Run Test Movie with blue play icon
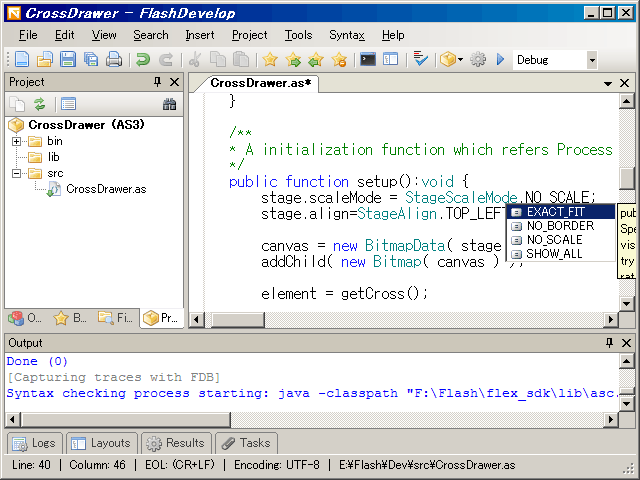Image resolution: width=640 pixels, height=480 pixels. coord(500,60)
